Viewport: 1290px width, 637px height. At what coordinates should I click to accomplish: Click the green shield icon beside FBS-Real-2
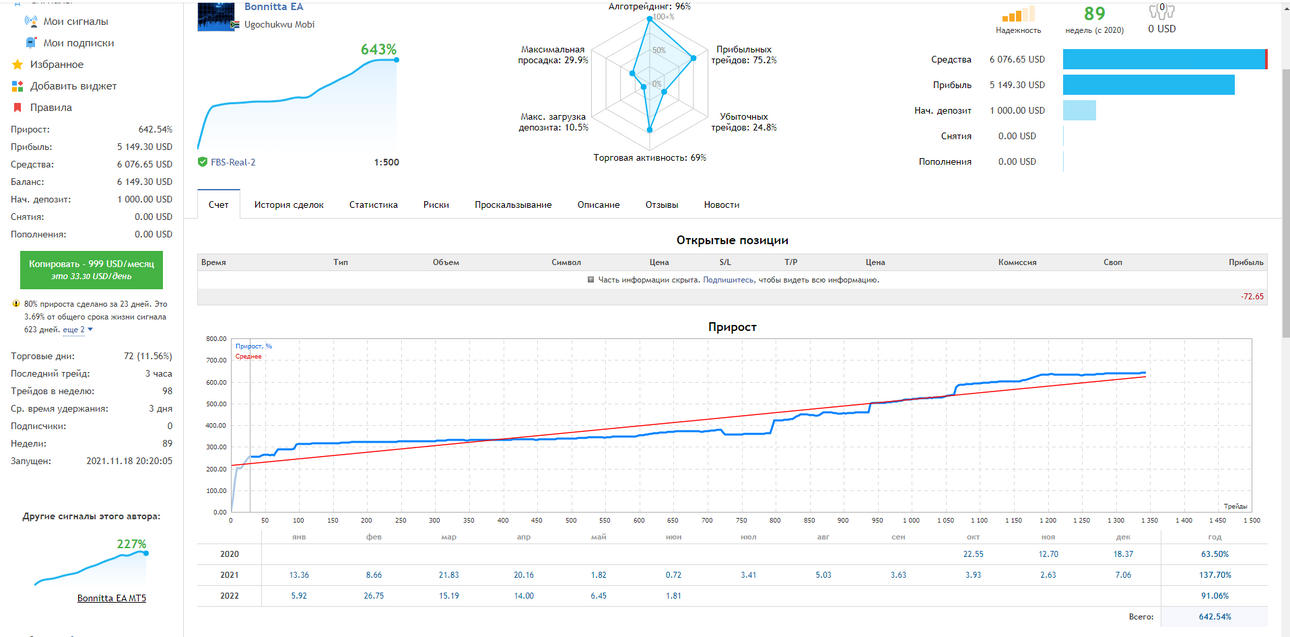click(x=203, y=162)
